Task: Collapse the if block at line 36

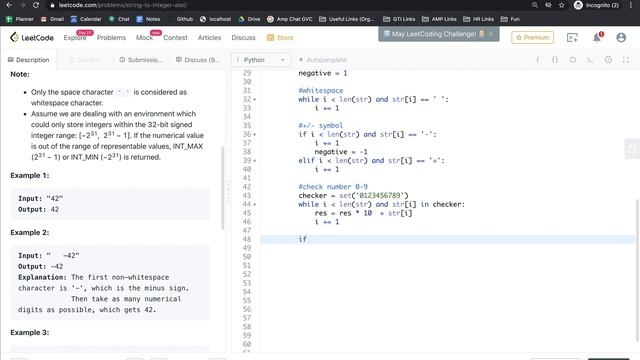Action: [255, 134]
